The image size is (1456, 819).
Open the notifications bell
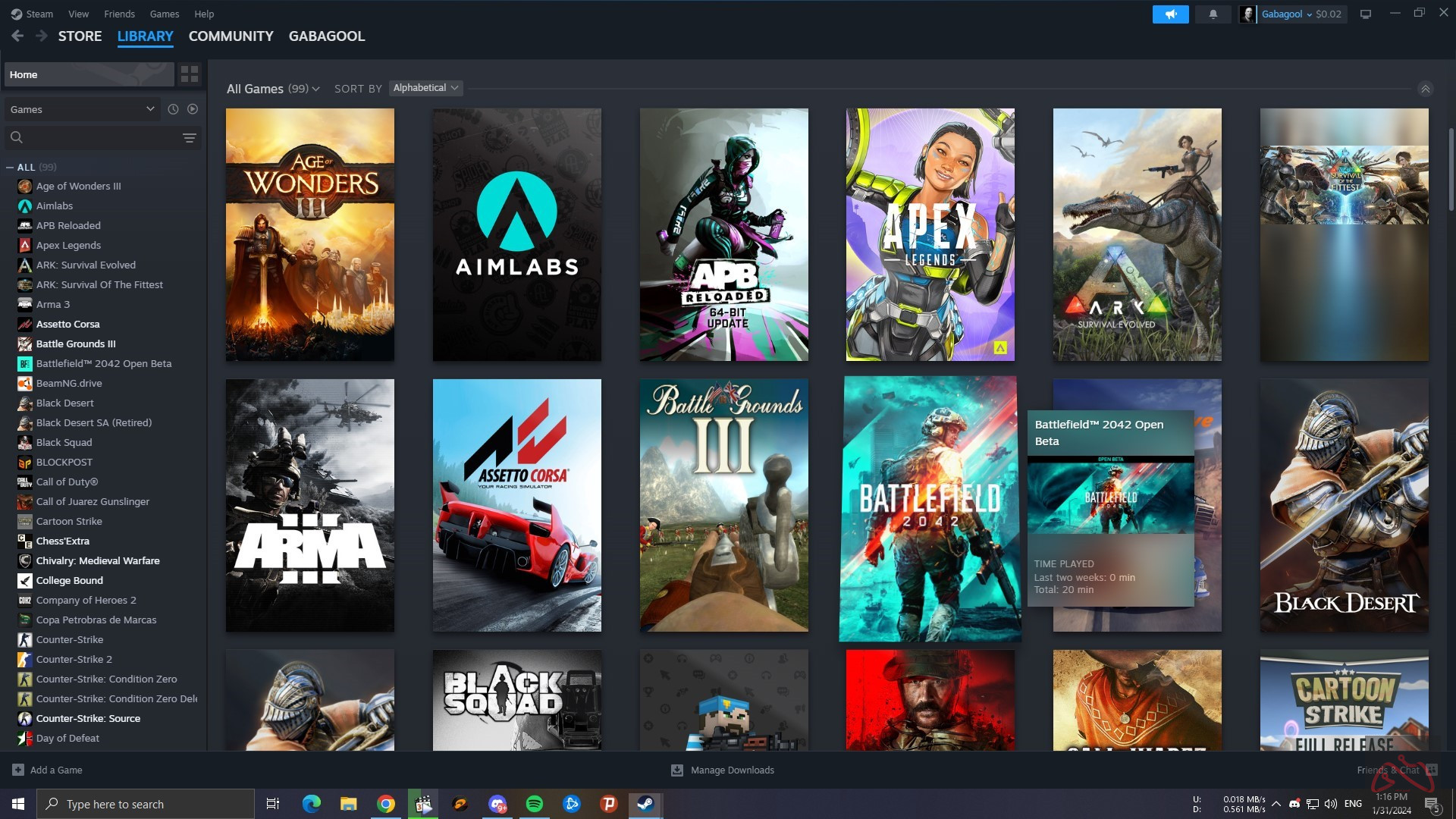(x=1213, y=14)
